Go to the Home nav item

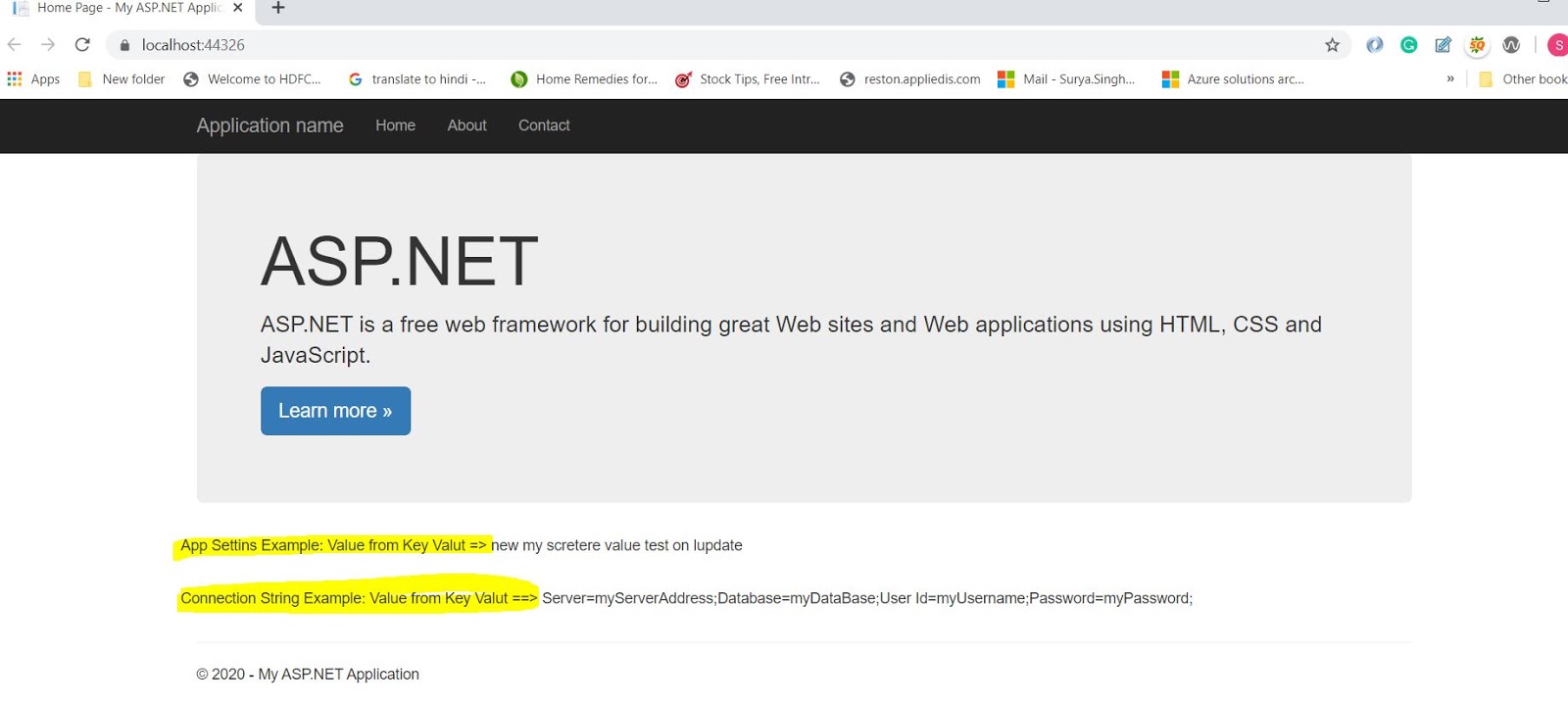pos(395,126)
